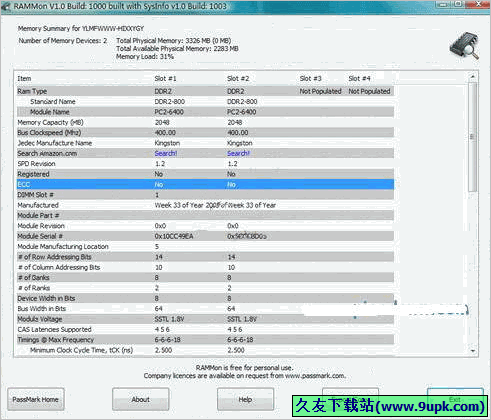The height and width of the screenshot is (420, 491).
Task: Click the Slot #2 Amazon Search! link
Action: [x=238, y=153]
